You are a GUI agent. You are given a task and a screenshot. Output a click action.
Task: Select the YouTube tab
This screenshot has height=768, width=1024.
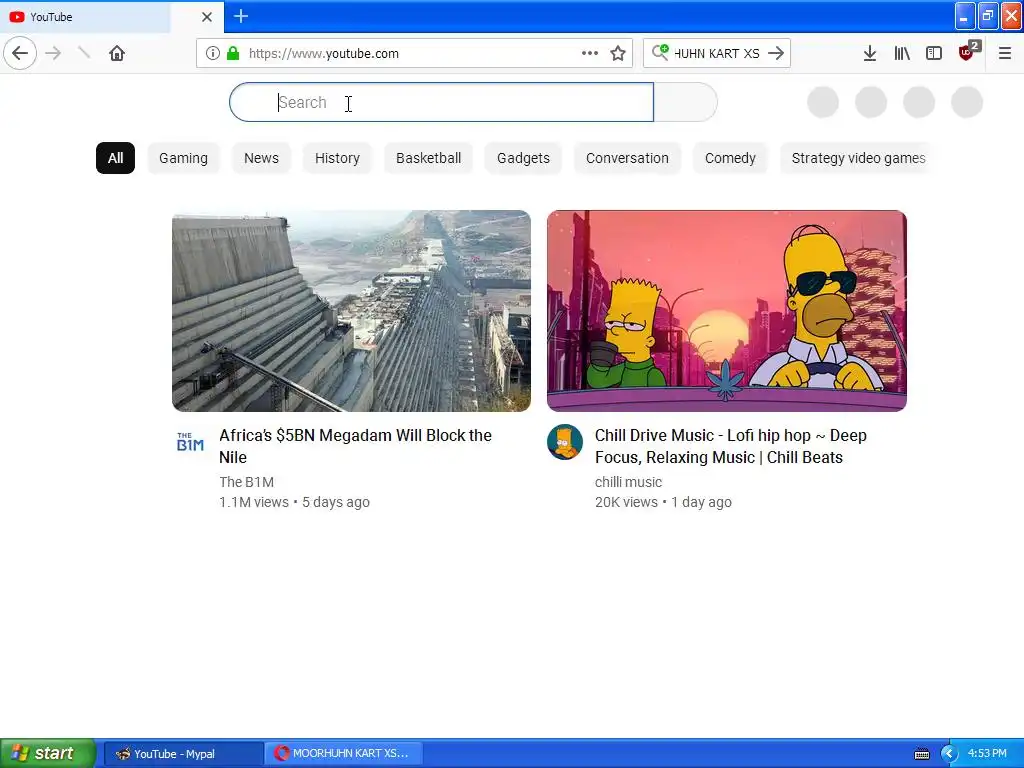tap(98, 17)
